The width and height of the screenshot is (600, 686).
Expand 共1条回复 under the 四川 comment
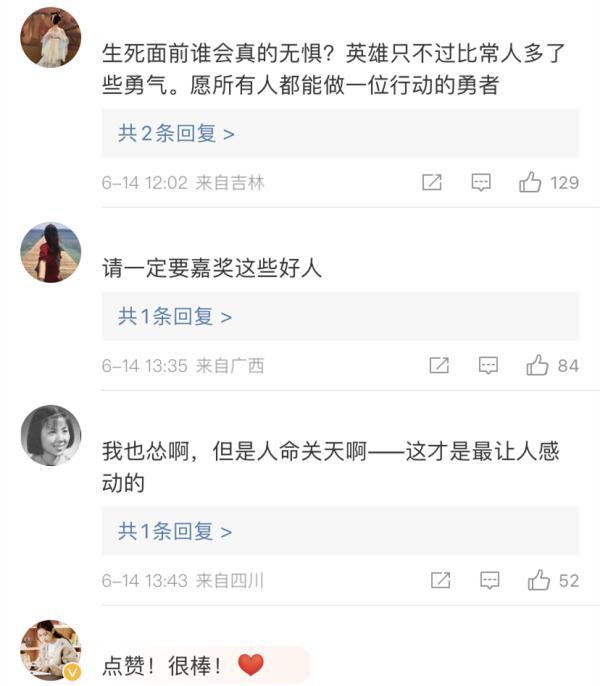click(175, 531)
